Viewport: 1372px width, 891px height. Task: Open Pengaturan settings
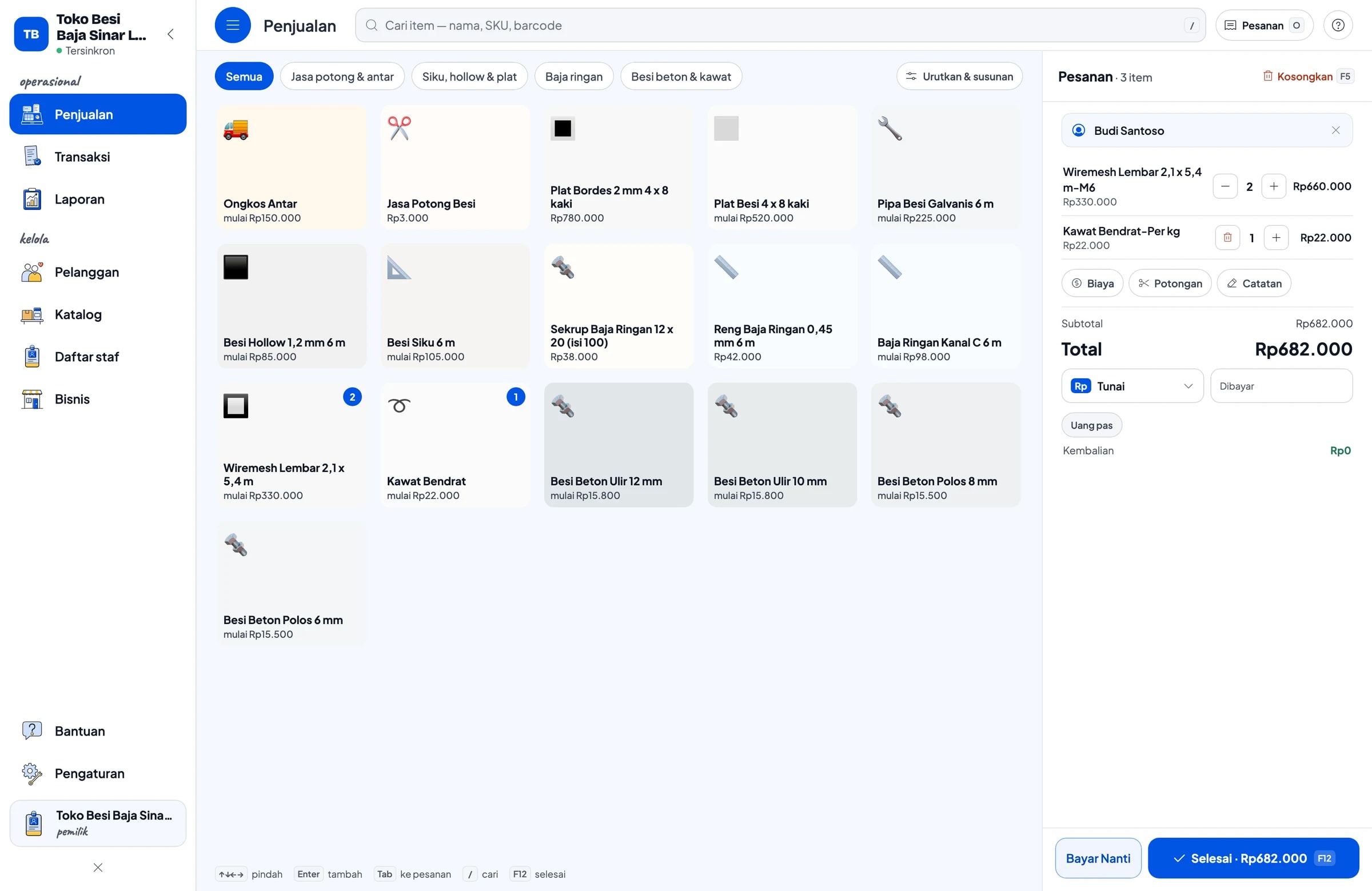(98, 773)
